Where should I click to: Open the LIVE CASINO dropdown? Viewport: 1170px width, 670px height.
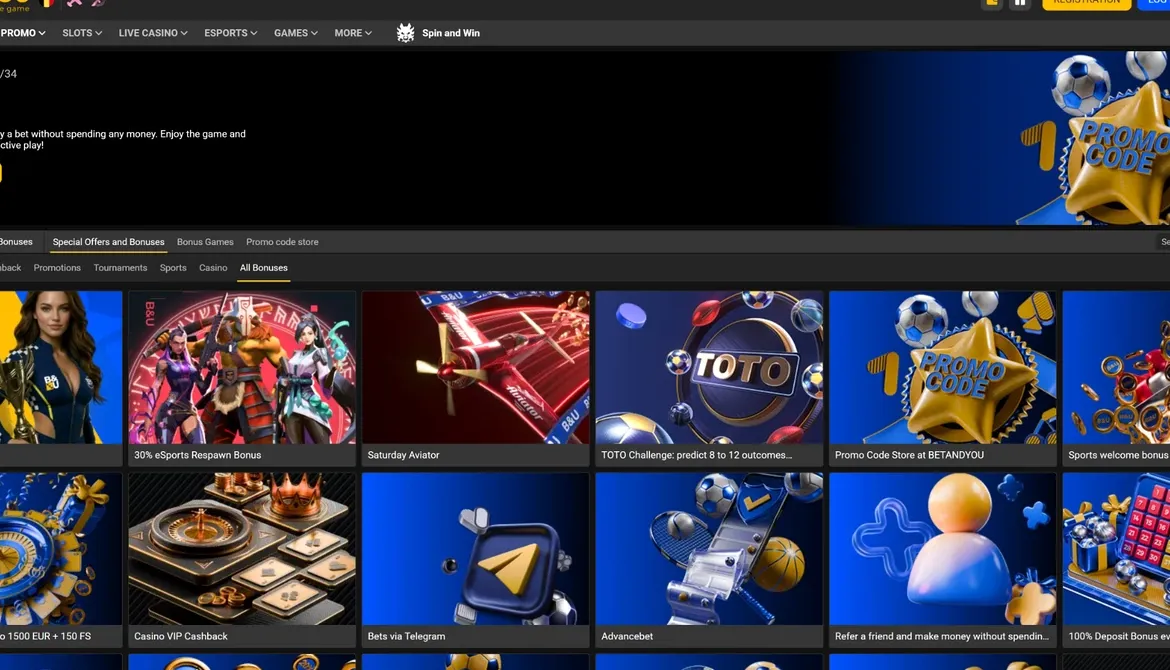click(153, 33)
